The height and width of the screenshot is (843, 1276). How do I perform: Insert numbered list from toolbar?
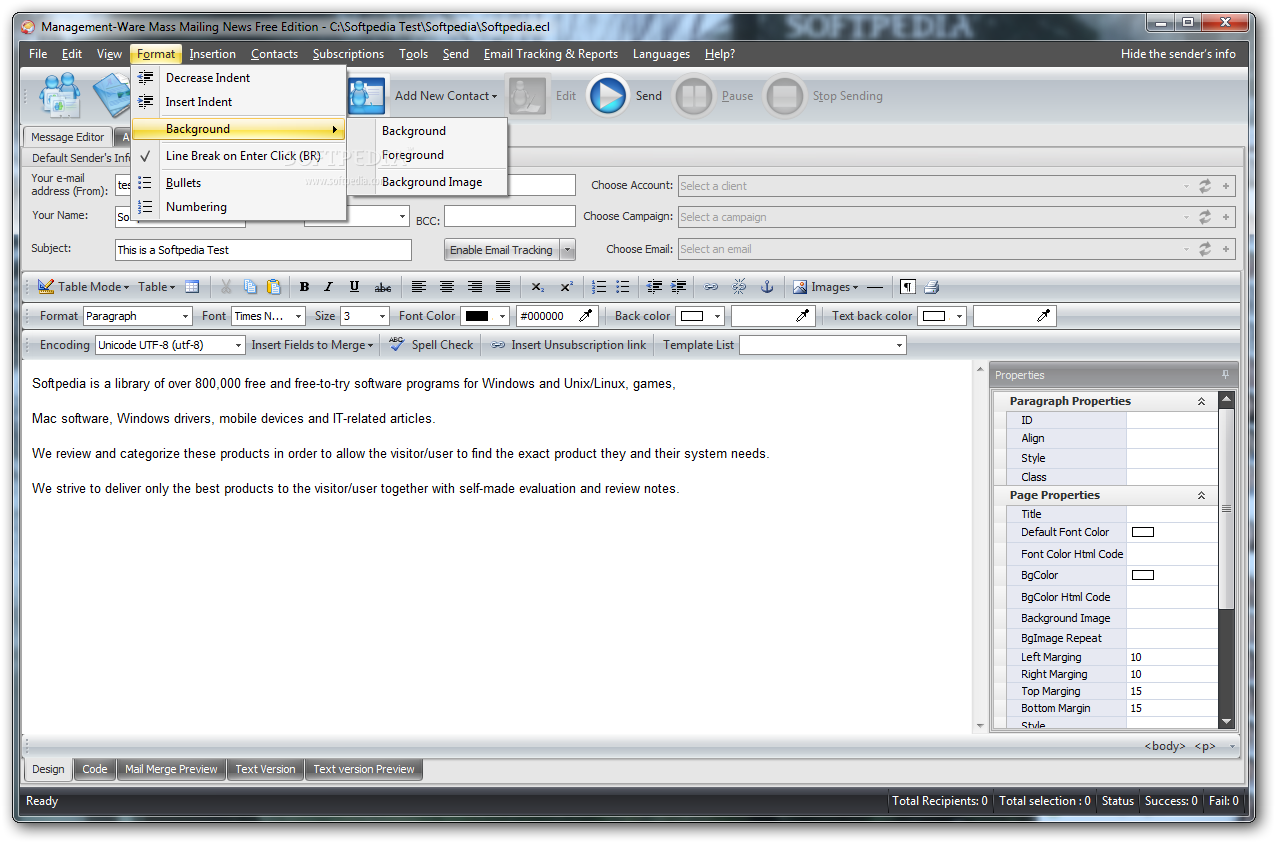point(599,287)
